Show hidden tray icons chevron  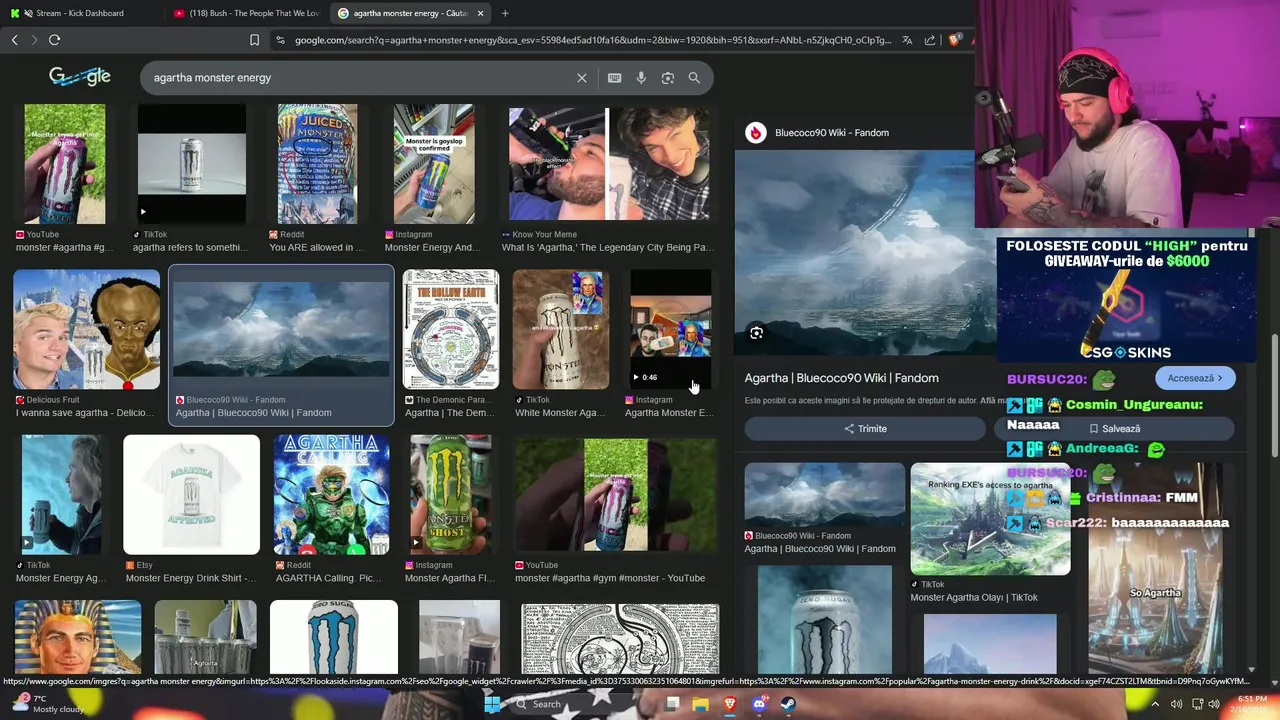tap(1156, 704)
